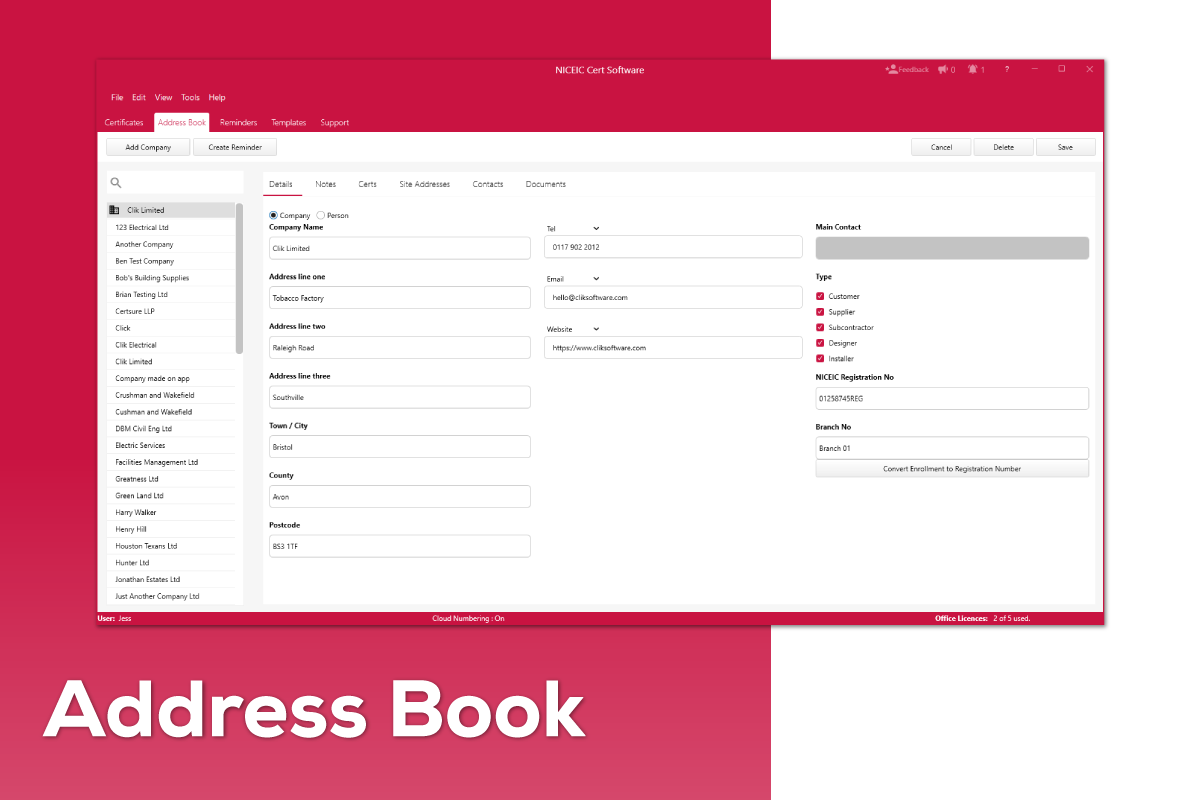Uncheck the Supplier type checkbox
This screenshot has height=800, width=1200.
[820, 312]
